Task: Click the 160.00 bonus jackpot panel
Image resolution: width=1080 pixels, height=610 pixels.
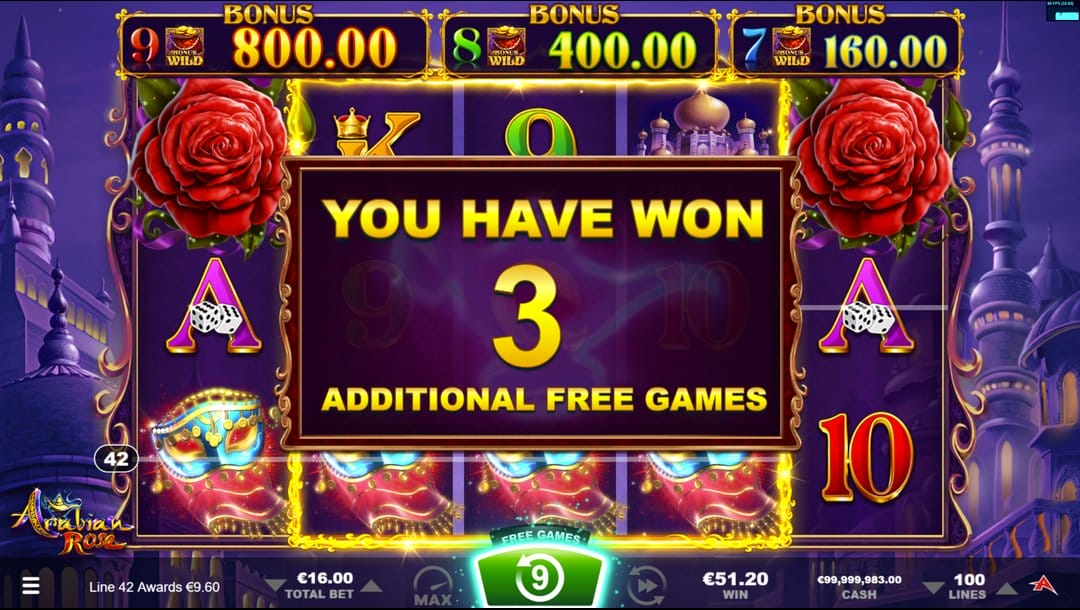Action: pyautogui.click(x=846, y=43)
